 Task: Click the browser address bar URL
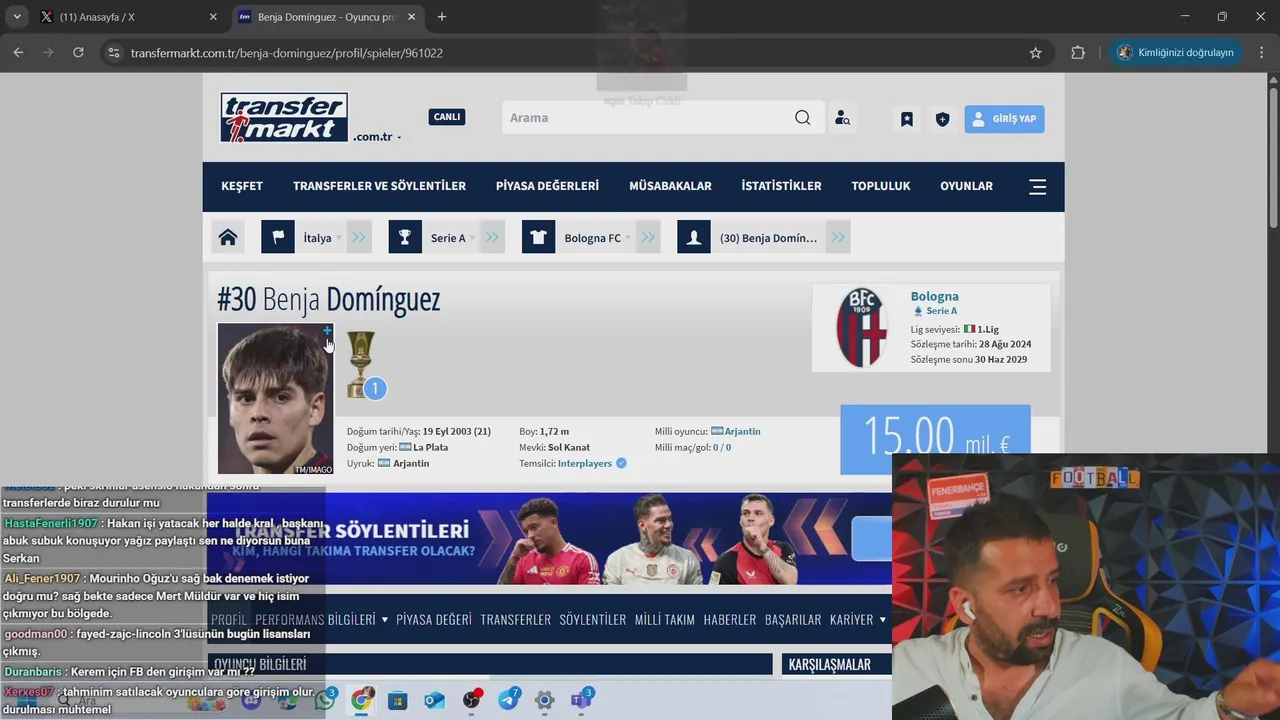pyautogui.click(x=287, y=53)
